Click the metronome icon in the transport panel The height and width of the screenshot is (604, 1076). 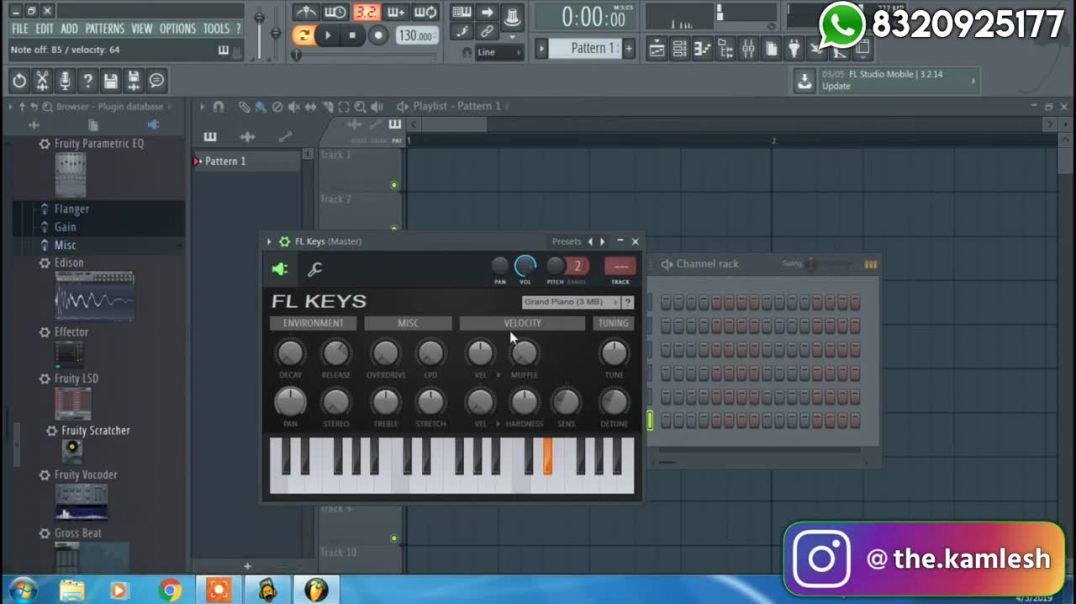[306, 12]
